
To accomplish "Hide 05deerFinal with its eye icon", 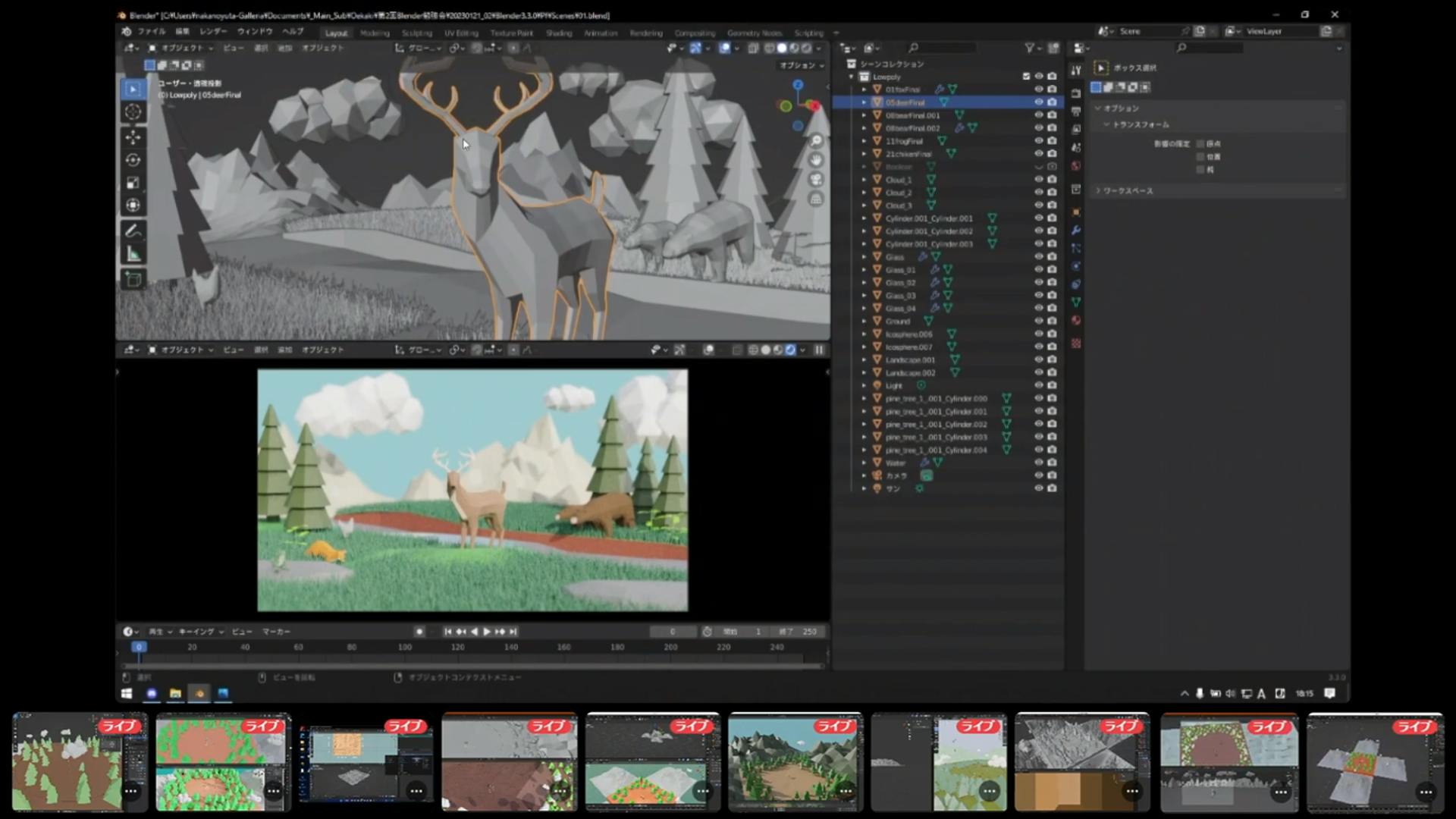I will click(x=1039, y=102).
